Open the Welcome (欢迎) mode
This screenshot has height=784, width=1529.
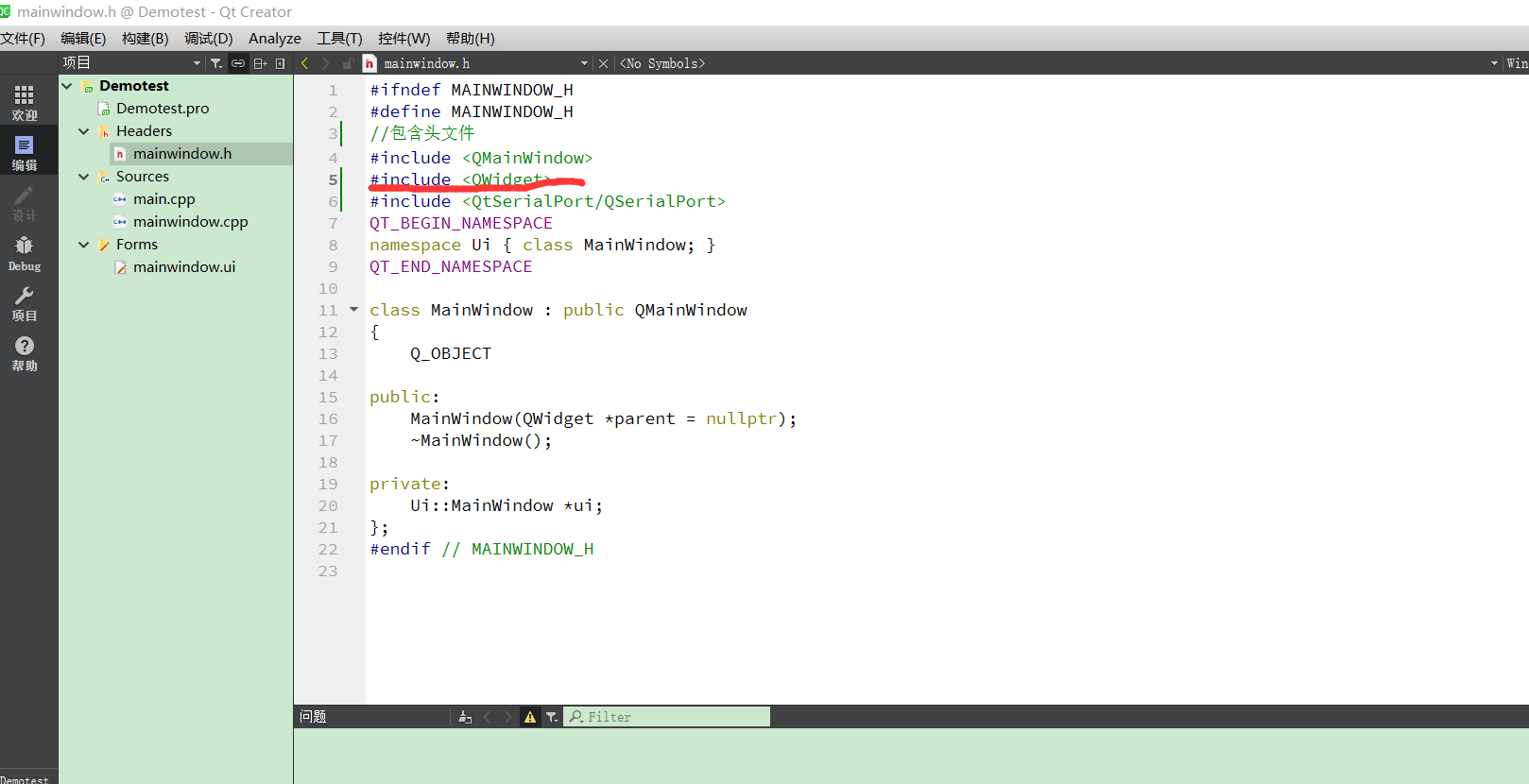(x=25, y=102)
